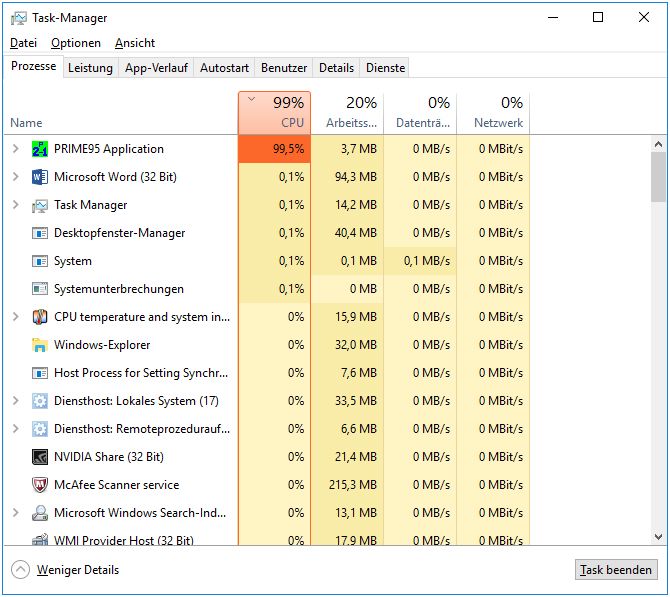Click the NVIDIA Share icon
Screen dimensions: 670x597
pyautogui.click(x=40, y=457)
